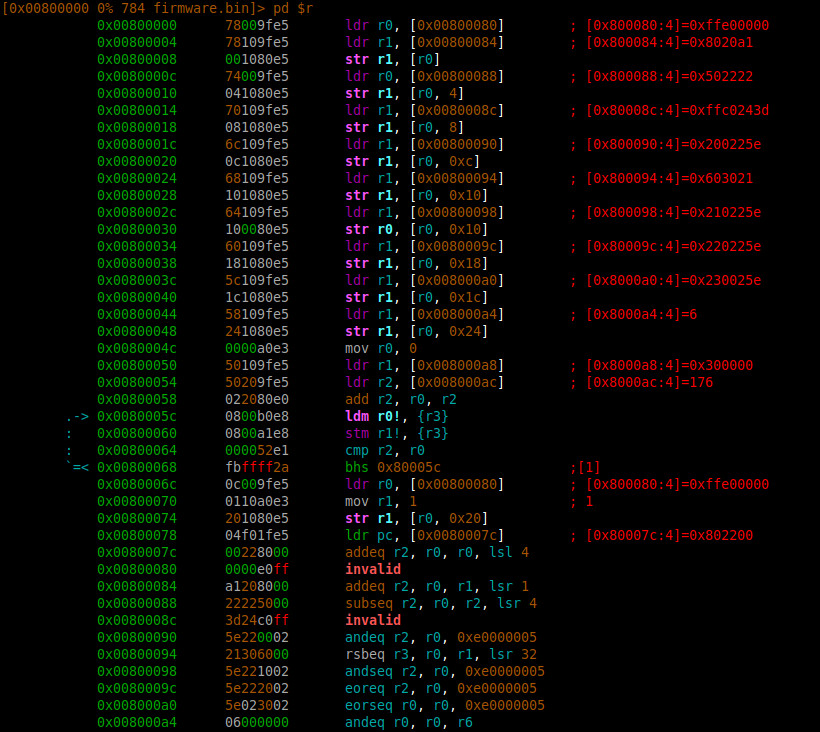Click comment '[0x80008c:4]=0xffc0243d'
The image size is (820, 732).
coord(677,110)
